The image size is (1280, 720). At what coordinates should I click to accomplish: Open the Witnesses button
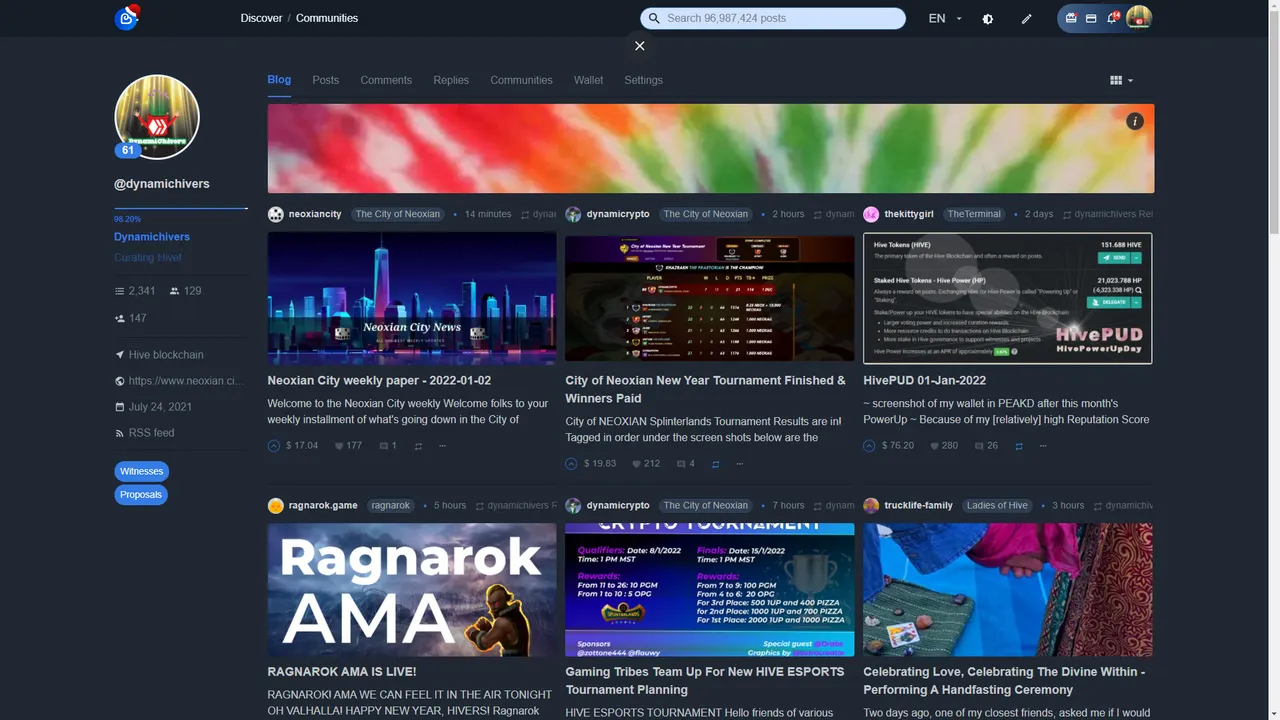141,471
